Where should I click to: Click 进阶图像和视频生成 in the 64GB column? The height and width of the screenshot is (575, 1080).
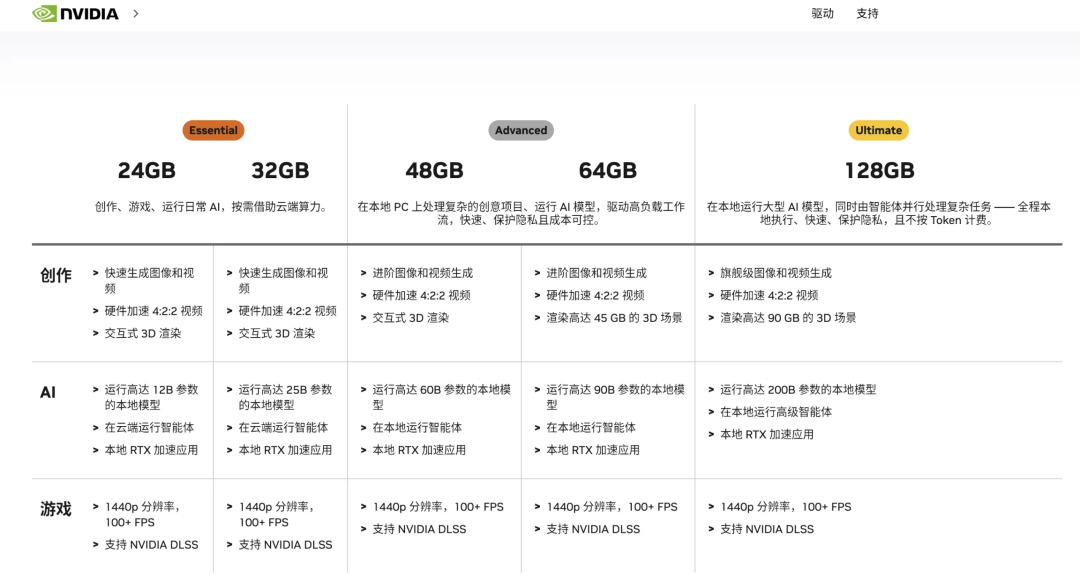click(x=596, y=273)
